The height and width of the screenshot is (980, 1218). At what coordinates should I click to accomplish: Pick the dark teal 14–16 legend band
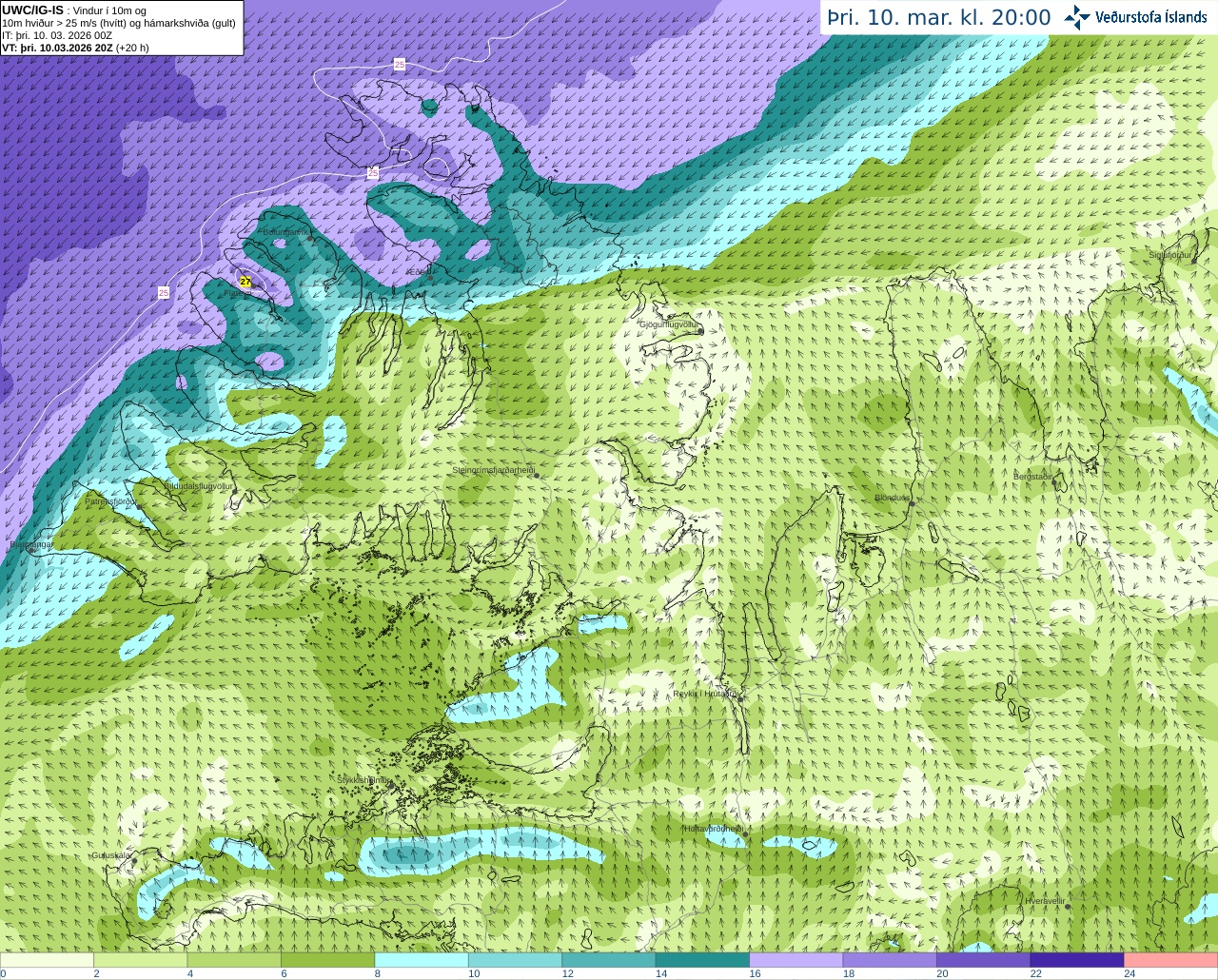(703, 960)
